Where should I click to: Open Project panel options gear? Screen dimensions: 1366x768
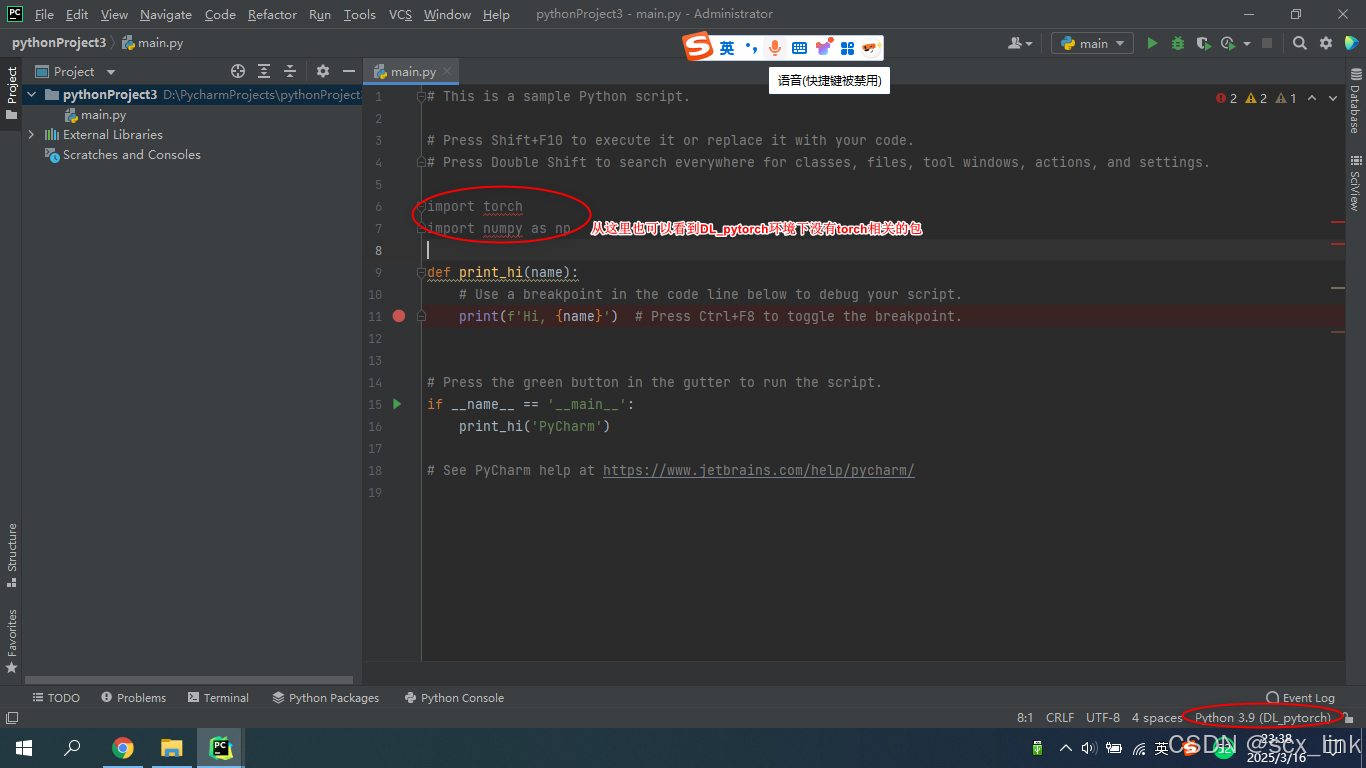[323, 71]
